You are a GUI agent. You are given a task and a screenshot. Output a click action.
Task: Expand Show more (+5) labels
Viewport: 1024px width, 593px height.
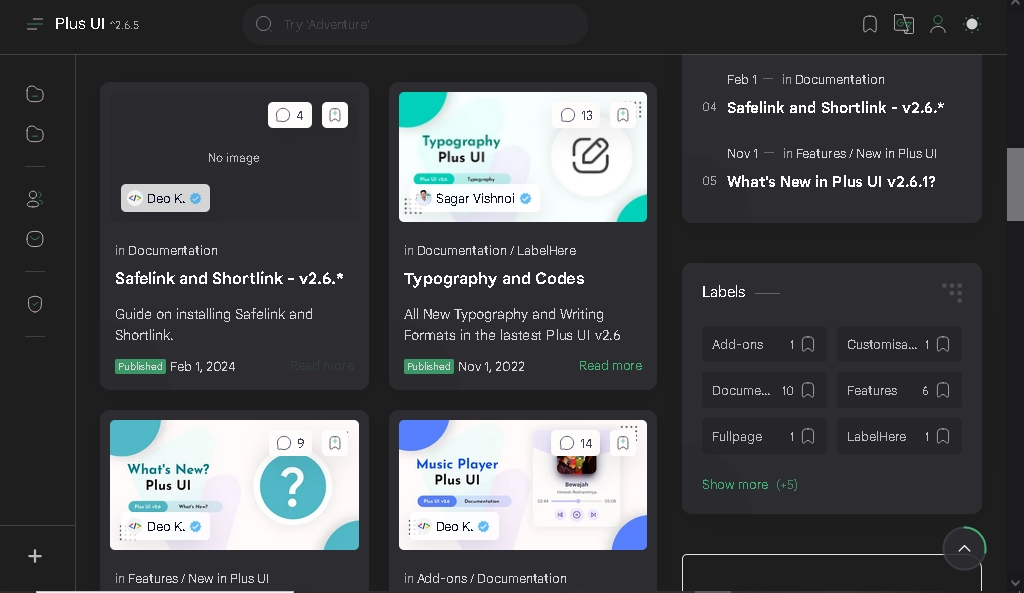750,485
